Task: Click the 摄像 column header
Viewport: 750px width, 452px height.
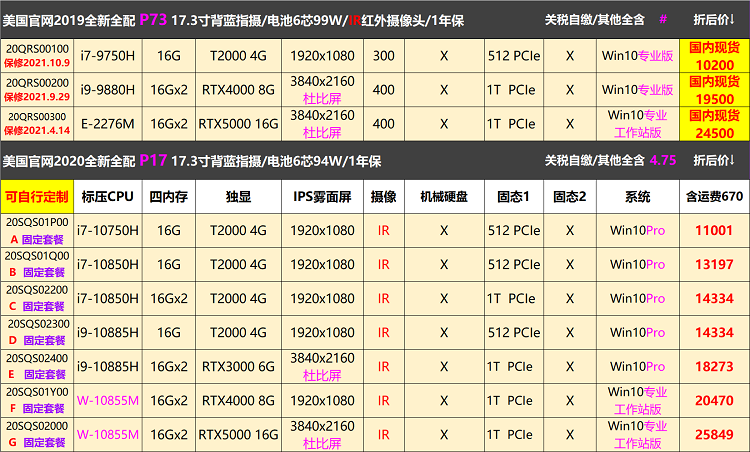Action: [384, 197]
